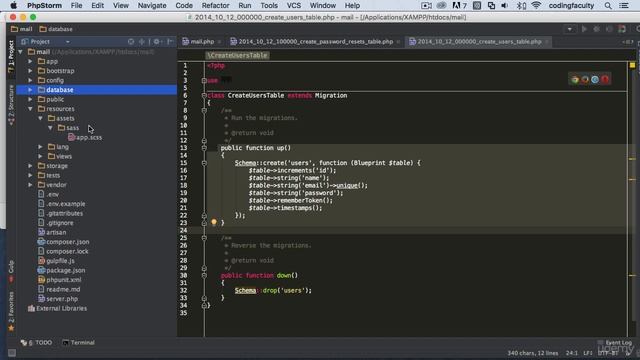Viewport: 640px width, 360px height.
Task: Toggle the Gulp side tool window
Action: (11, 271)
